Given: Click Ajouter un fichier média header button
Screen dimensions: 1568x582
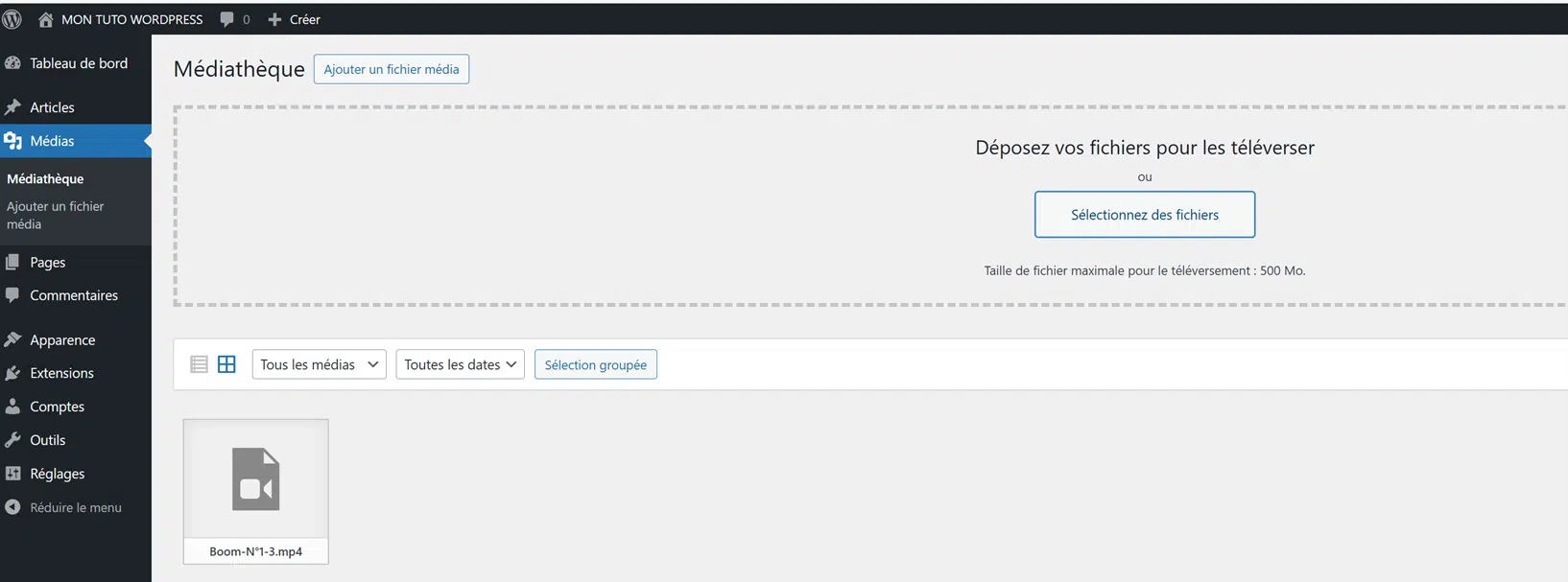Looking at the screenshot, I should (392, 69).
